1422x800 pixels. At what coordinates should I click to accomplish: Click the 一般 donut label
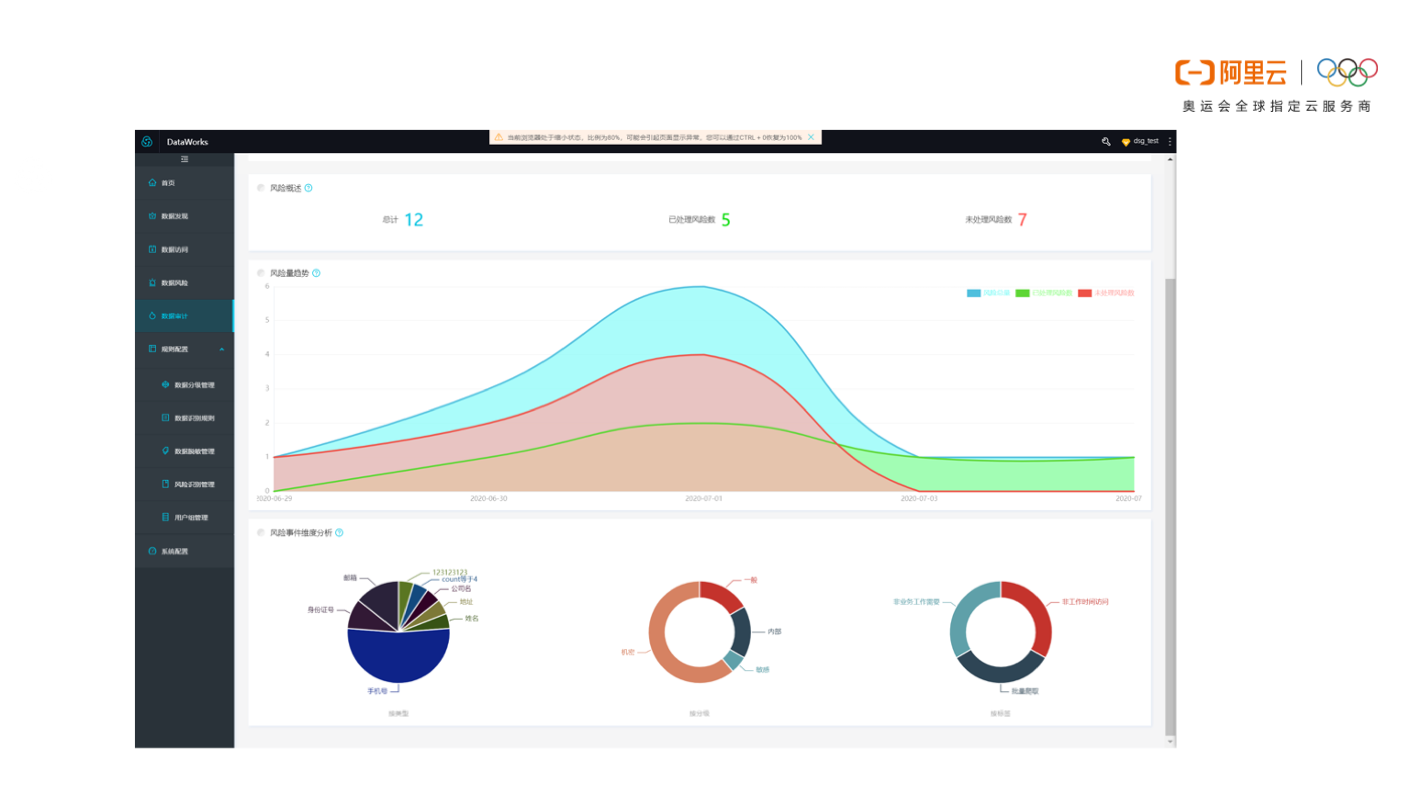pyautogui.click(x=751, y=580)
